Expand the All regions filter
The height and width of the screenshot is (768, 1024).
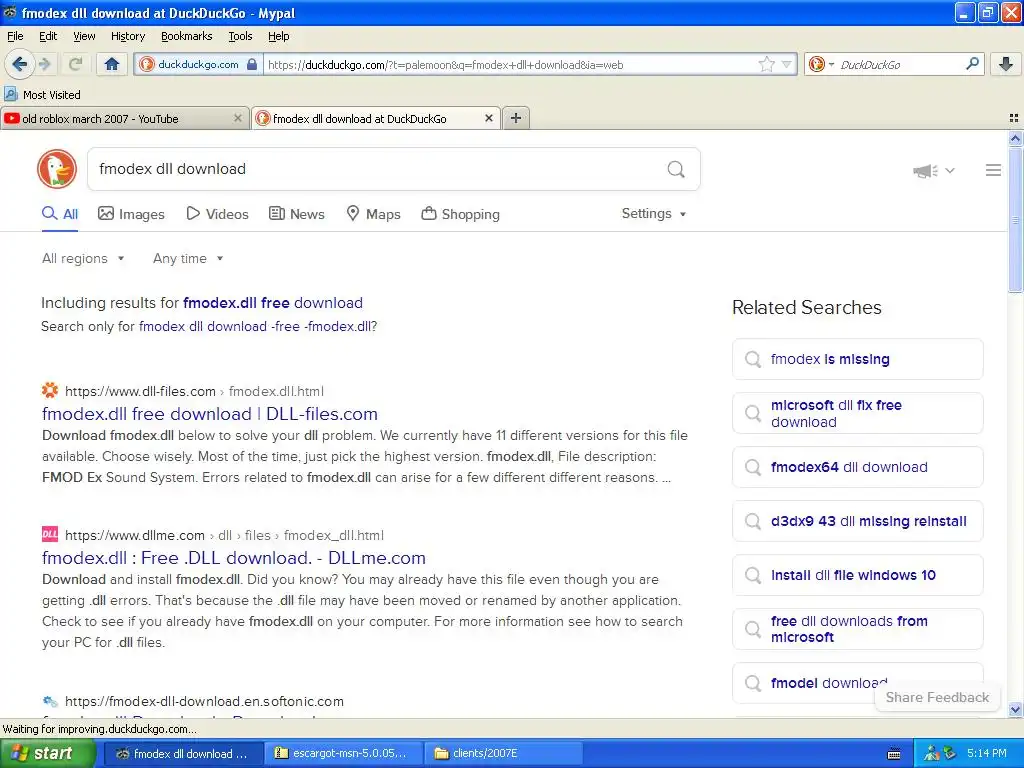click(x=83, y=258)
